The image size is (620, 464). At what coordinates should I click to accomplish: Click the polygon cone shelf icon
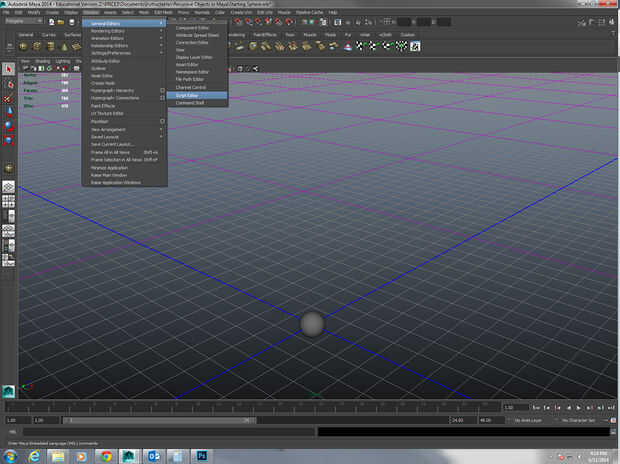[x=64, y=45]
